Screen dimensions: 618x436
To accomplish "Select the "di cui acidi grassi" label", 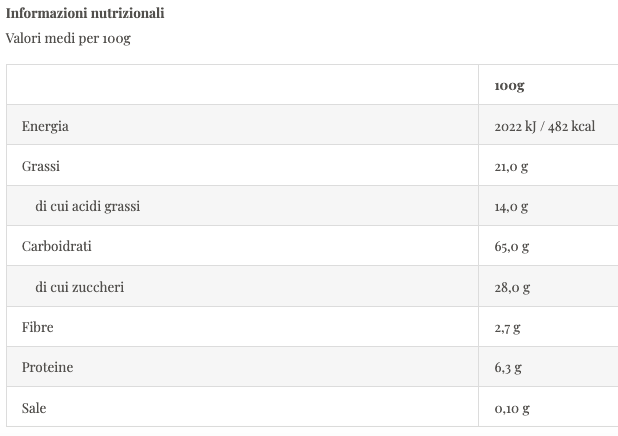I will pyautogui.click(x=88, y=207).
